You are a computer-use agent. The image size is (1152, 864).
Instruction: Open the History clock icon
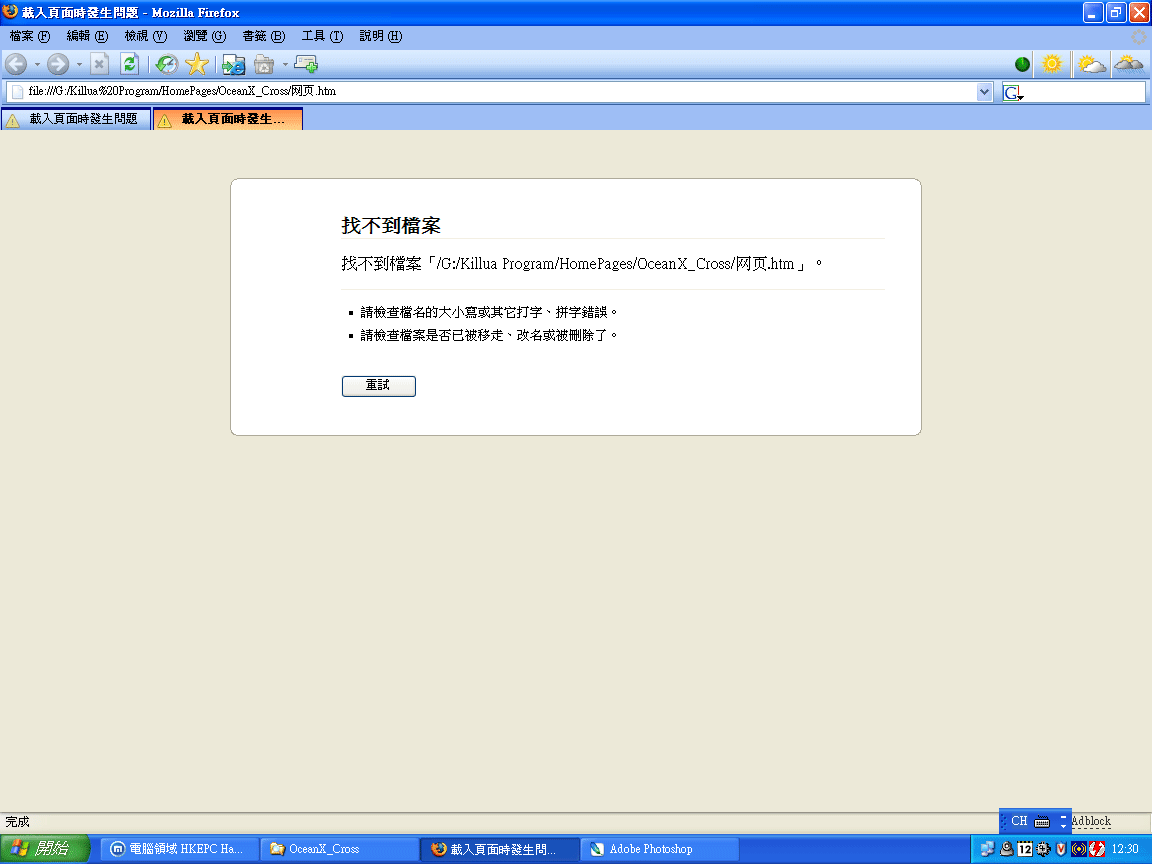coord(167,65)
